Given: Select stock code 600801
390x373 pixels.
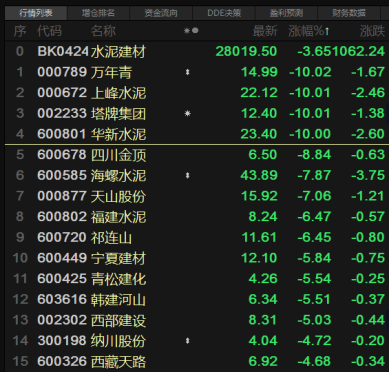Looking at the screenshot, I should tap(62, 134).
